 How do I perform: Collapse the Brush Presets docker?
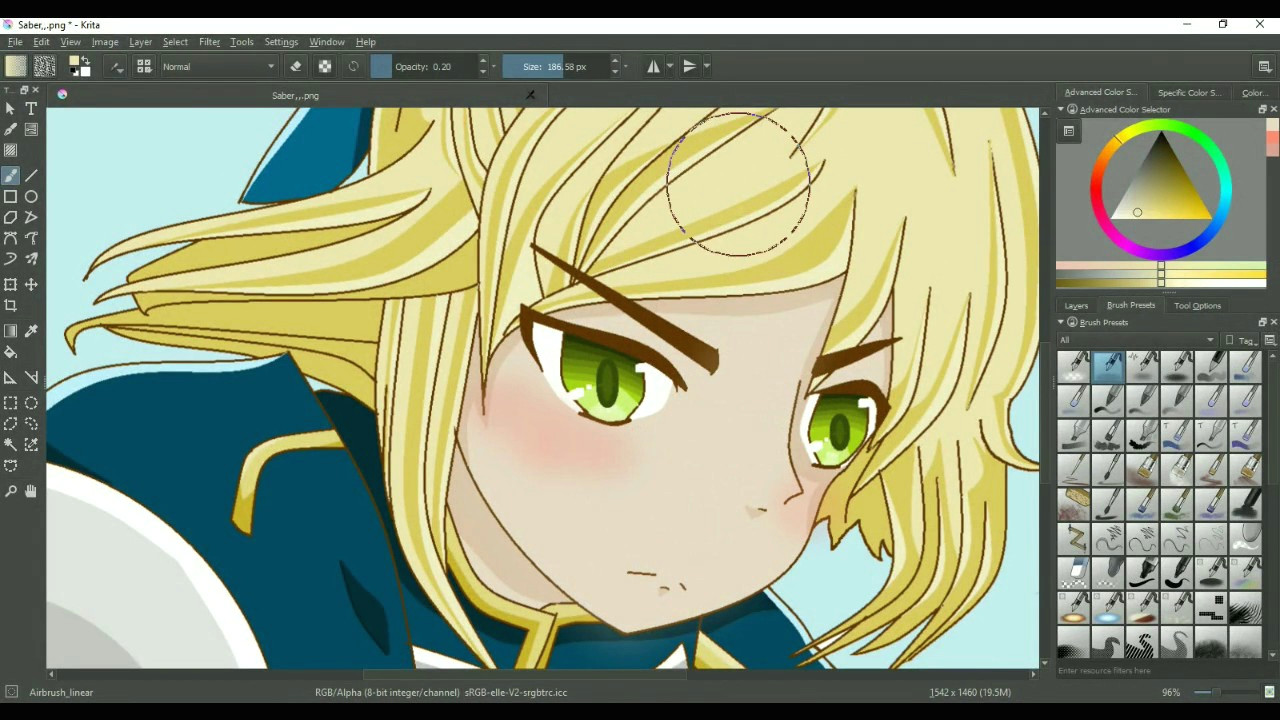1061,322
